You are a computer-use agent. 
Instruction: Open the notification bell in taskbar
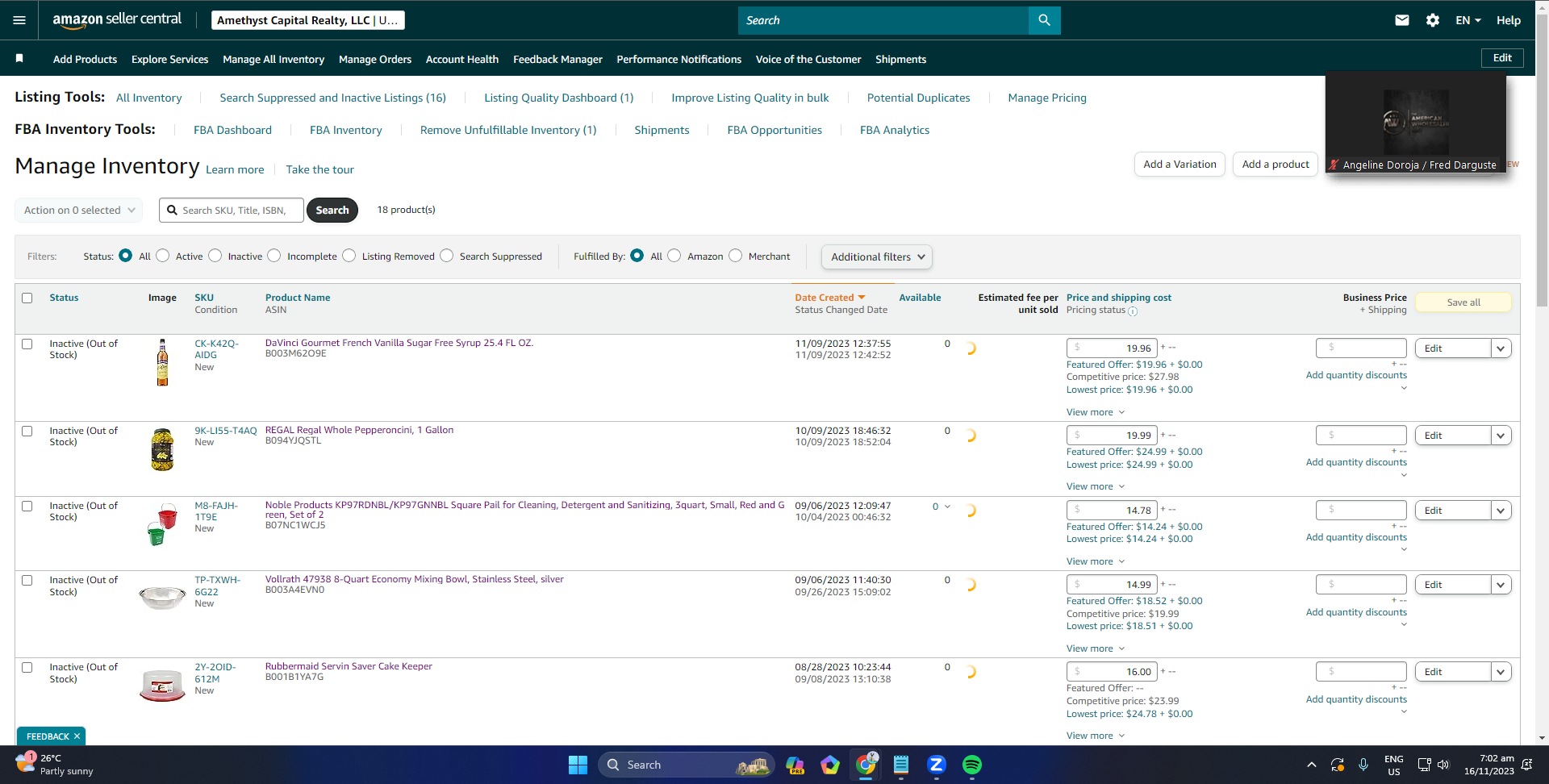(x=1526, y=765)
